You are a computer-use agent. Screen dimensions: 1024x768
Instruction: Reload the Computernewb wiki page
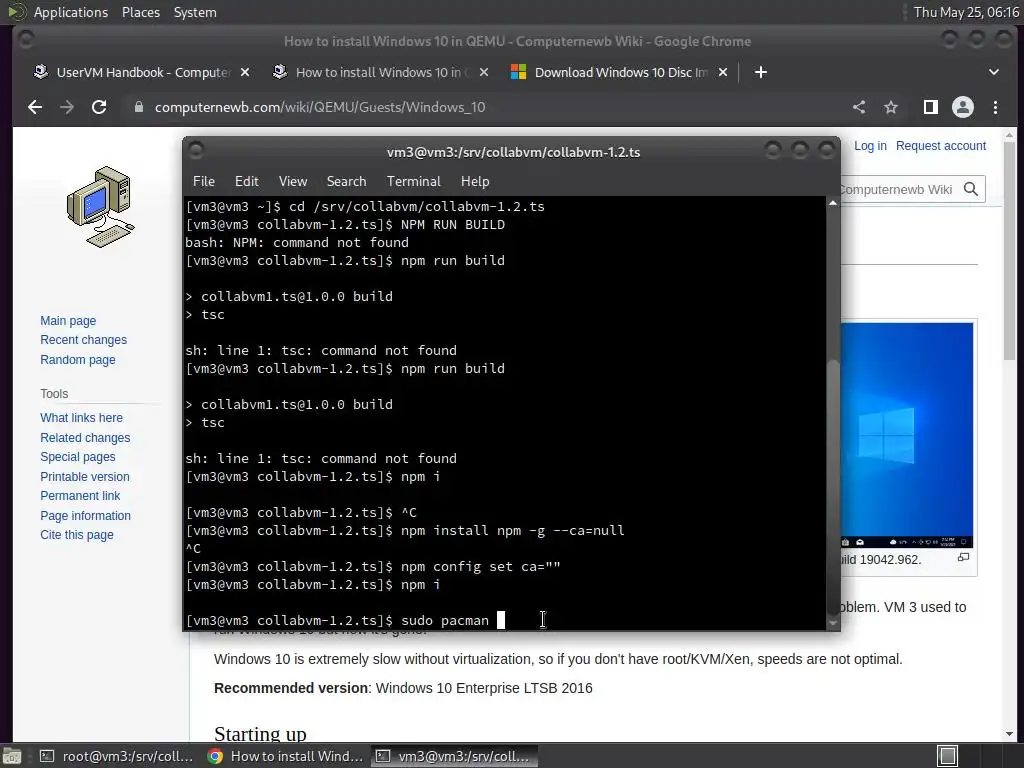click(x=99, y=107)
